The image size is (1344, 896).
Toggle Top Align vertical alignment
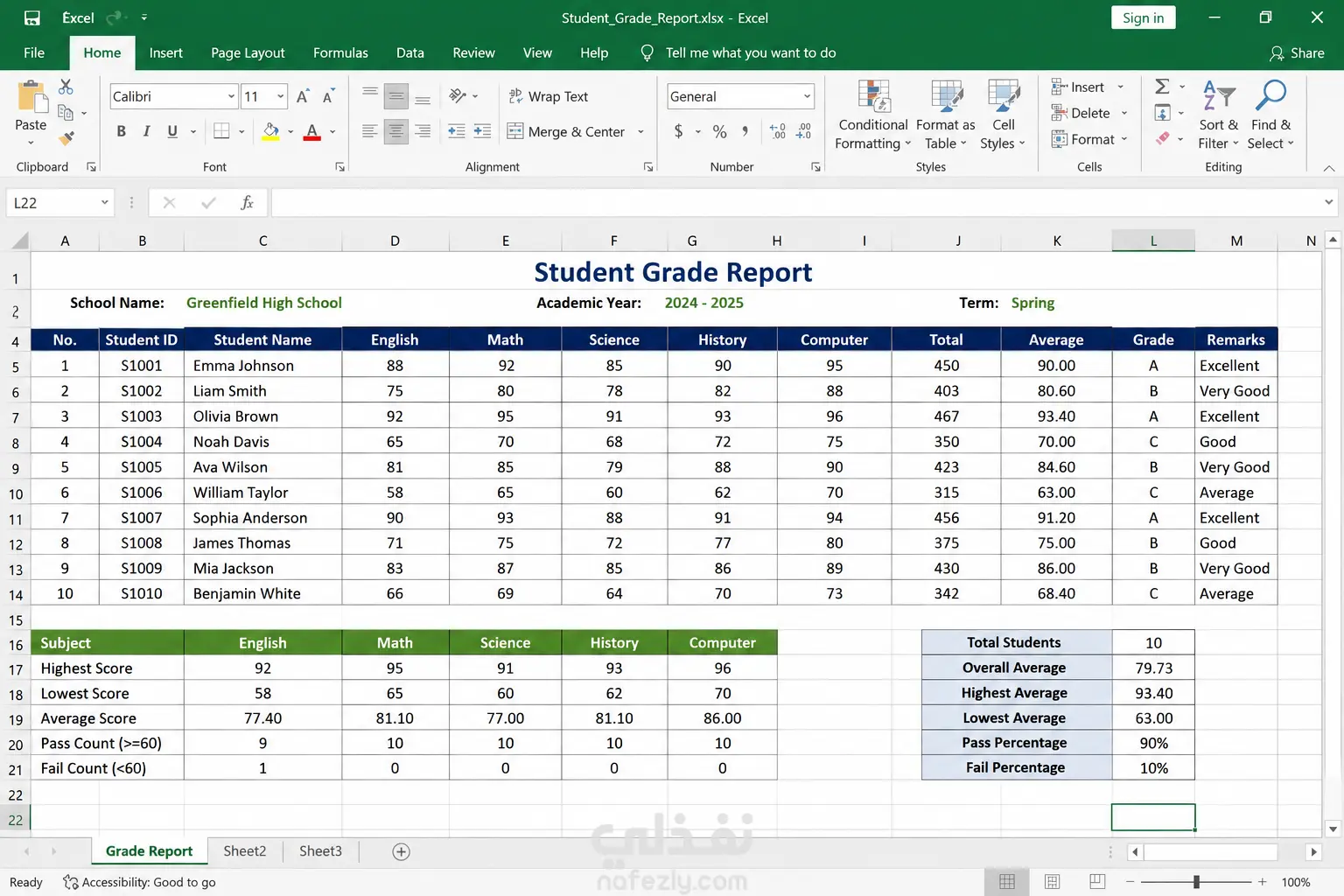(x=370, y=92)
